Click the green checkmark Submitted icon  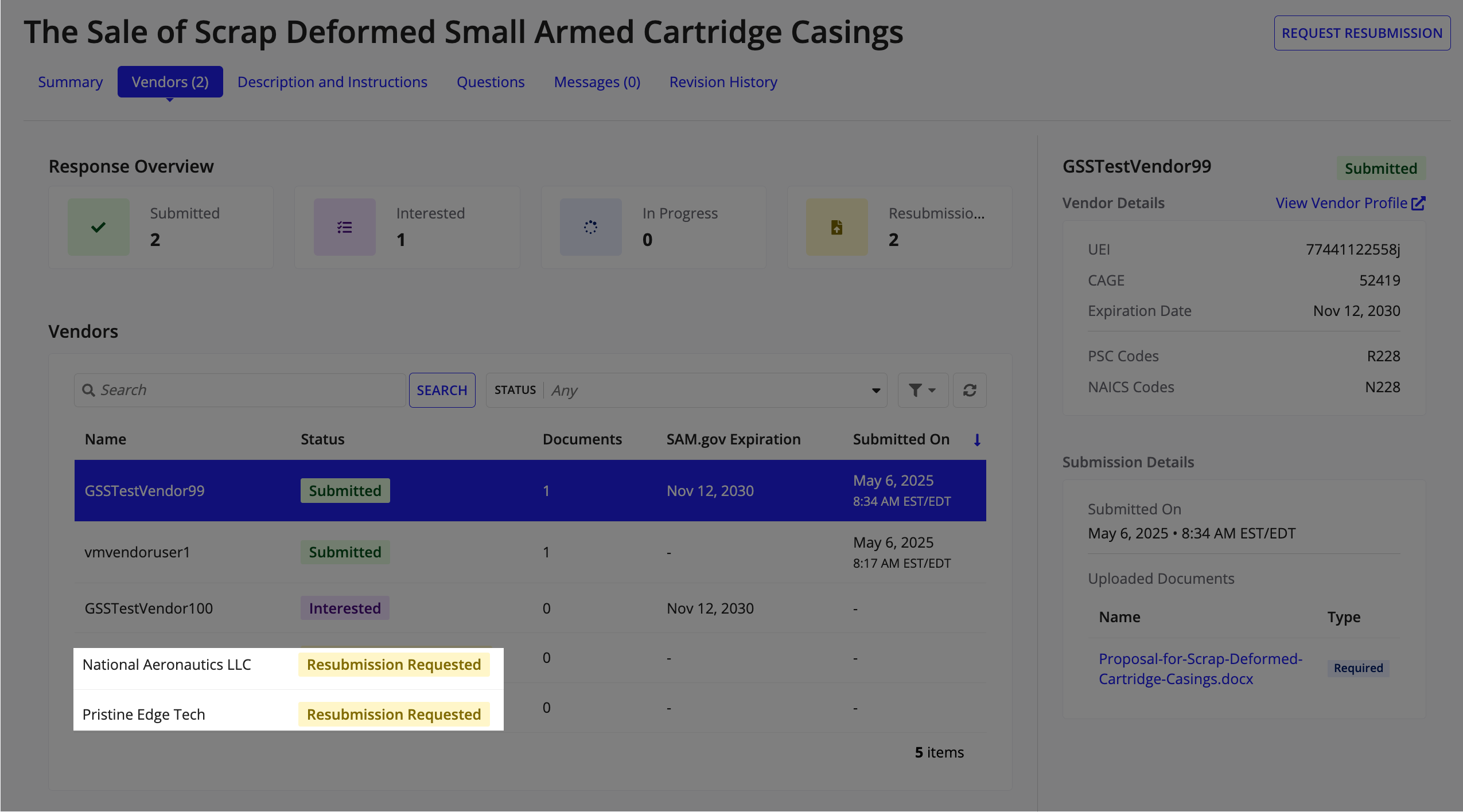tap(99, 227)
